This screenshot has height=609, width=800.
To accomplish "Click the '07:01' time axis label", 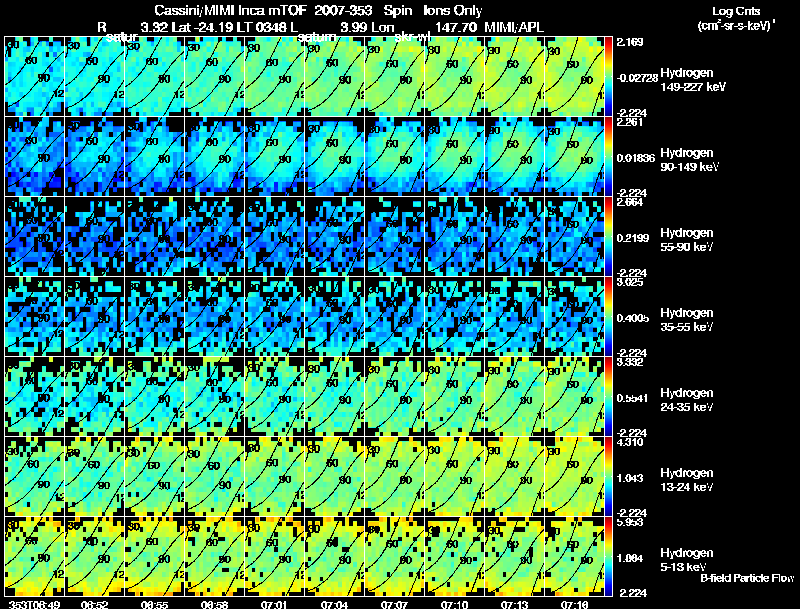I will tap(274, 604).
